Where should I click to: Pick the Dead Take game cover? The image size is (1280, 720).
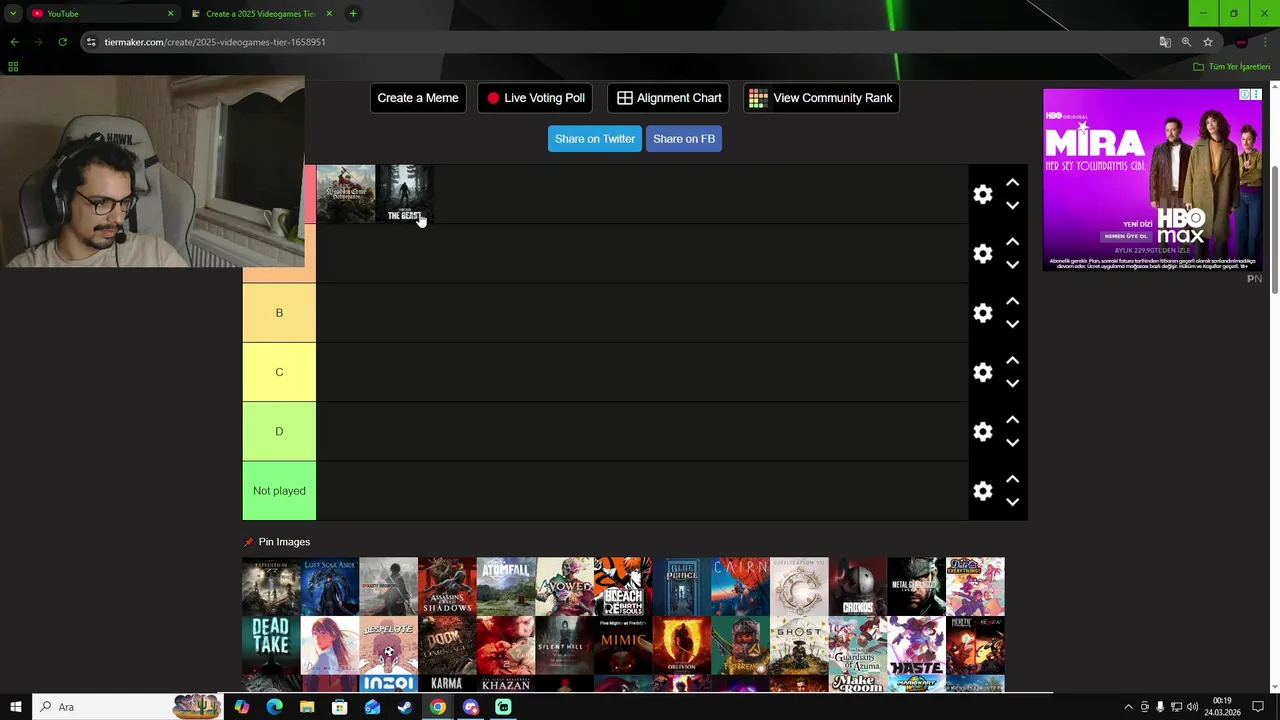click(271, 645)
